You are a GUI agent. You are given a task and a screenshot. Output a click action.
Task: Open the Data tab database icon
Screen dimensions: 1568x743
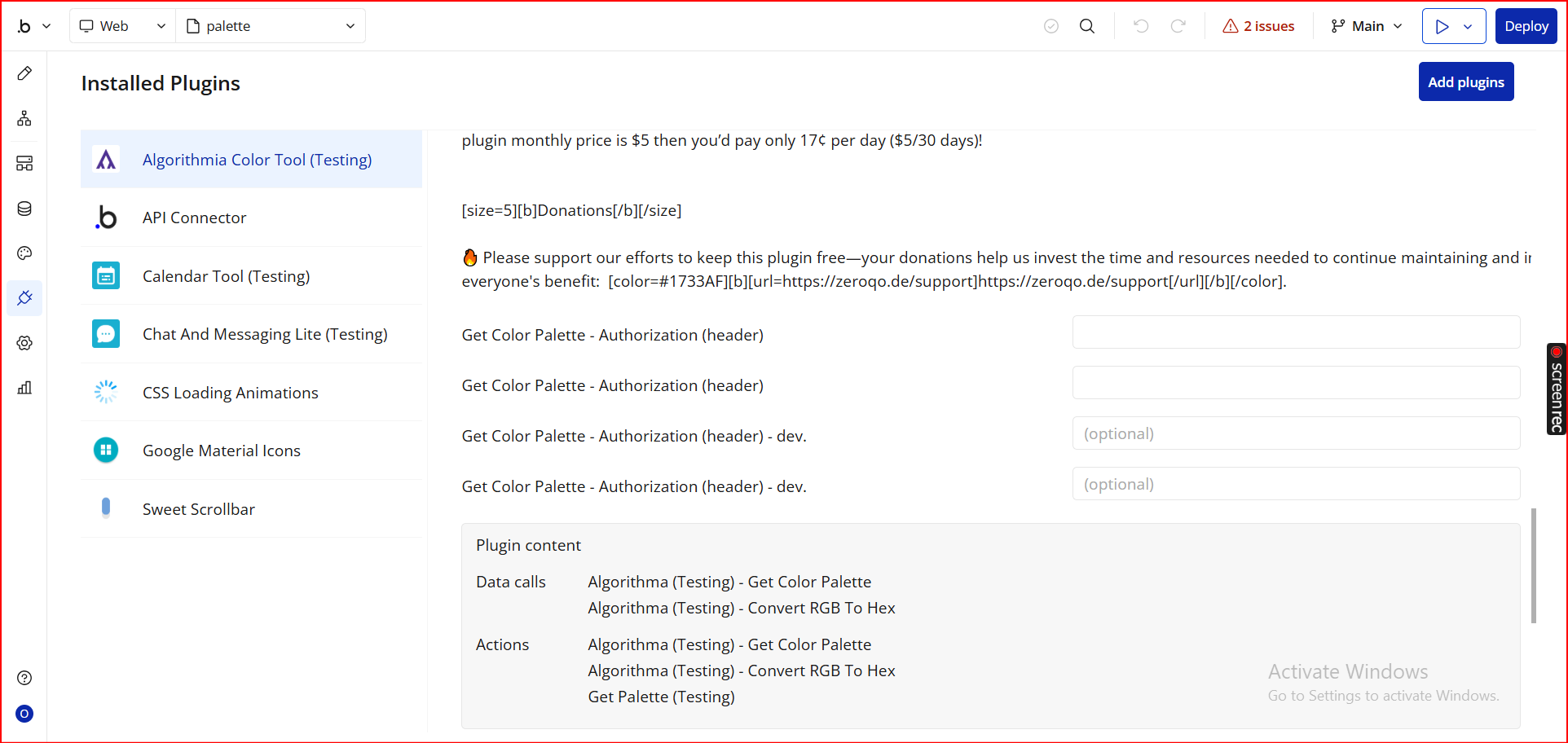click(x=24, y=209)
